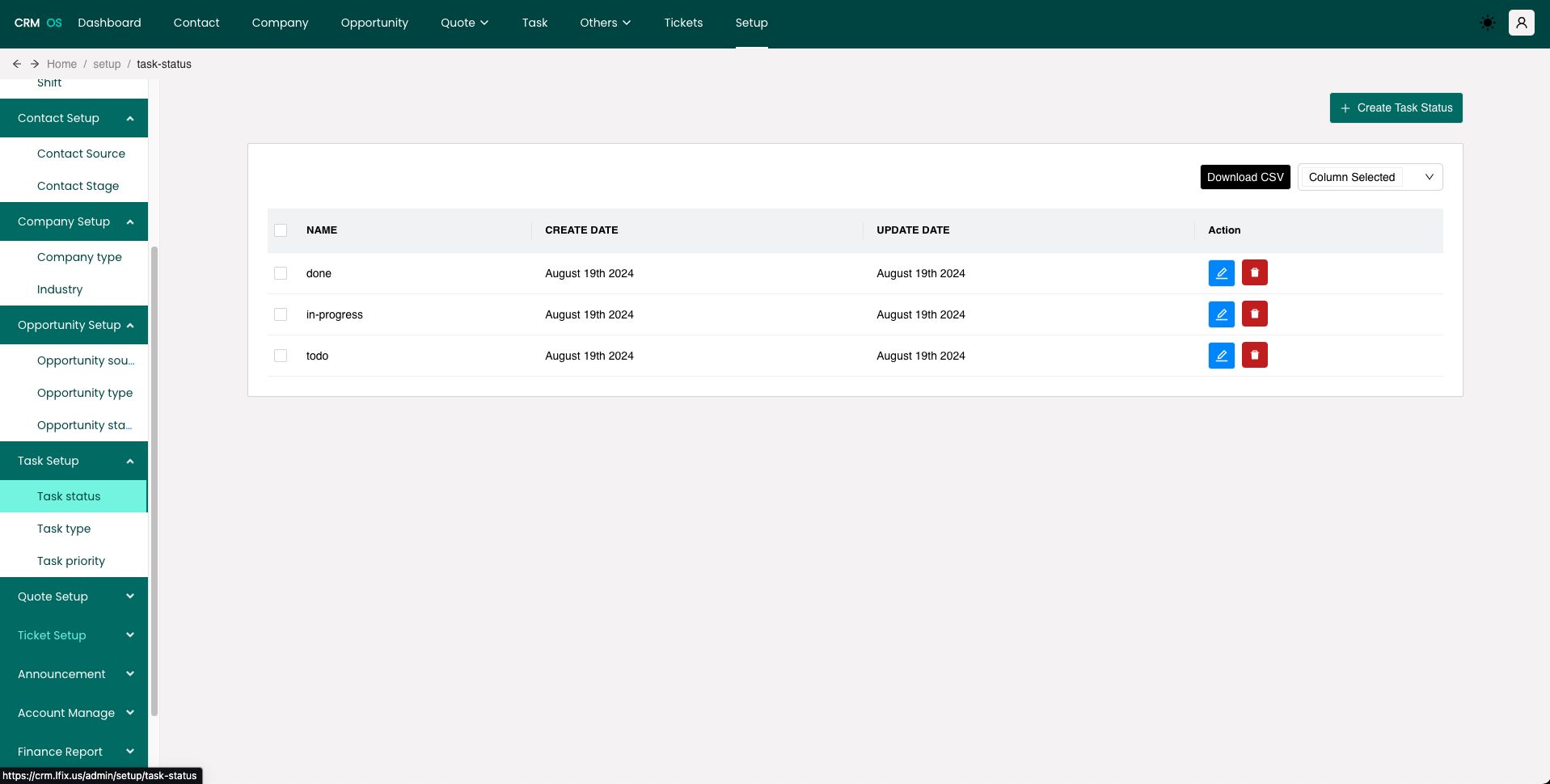Open the Task menu item
This screenshot has height=784, width=1550.
tap(534, 23)
